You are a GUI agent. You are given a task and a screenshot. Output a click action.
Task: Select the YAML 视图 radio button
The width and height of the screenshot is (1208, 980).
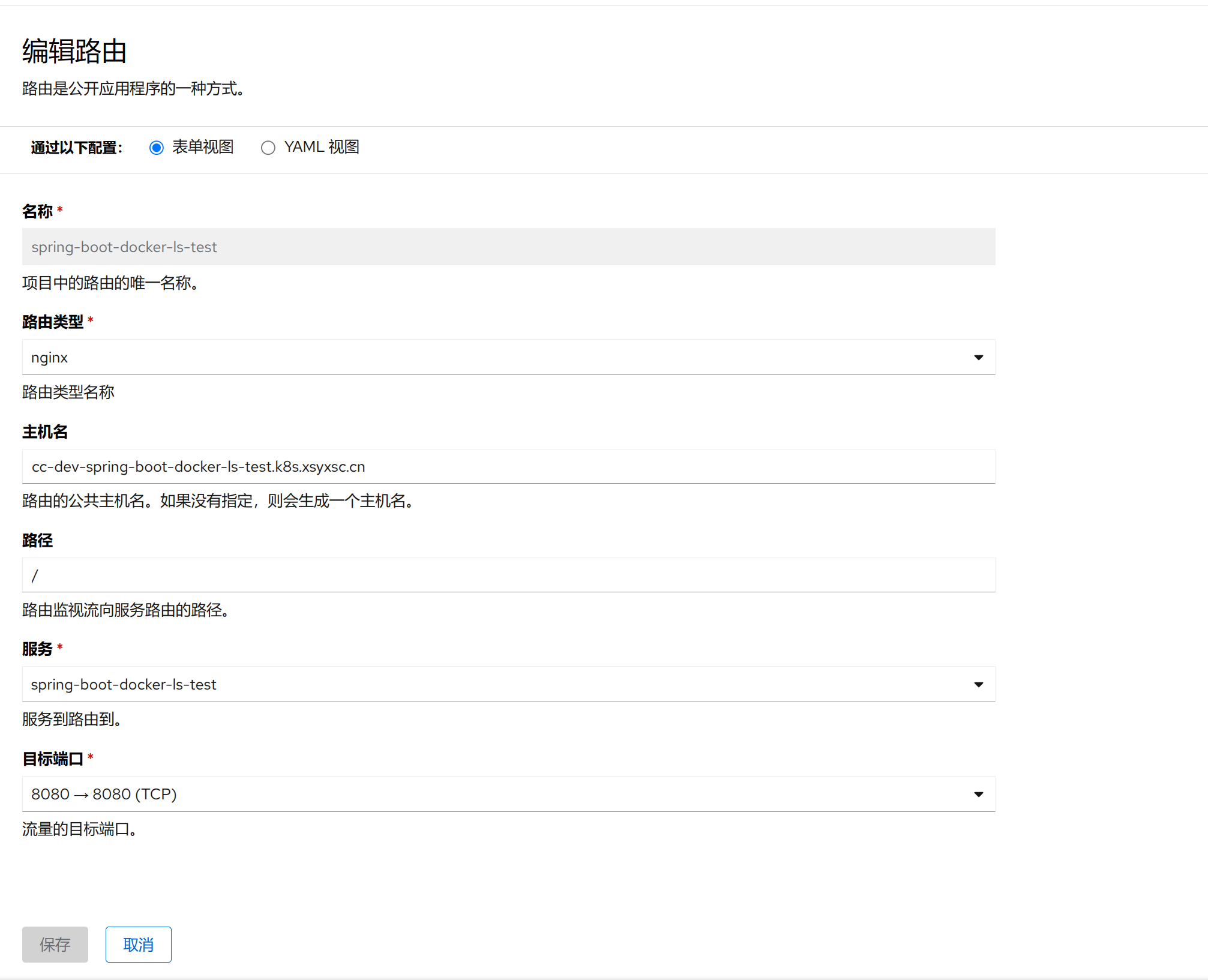point(268,148)
